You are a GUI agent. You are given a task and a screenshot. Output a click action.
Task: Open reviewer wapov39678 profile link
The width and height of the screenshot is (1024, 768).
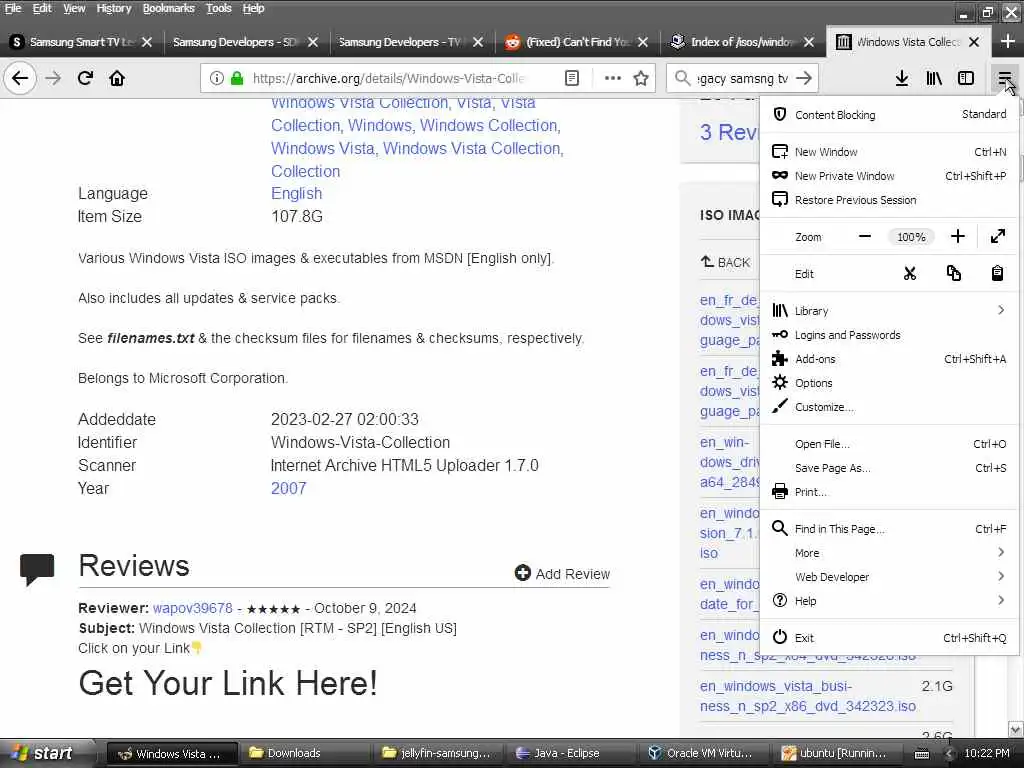pyautogui.click(x=193, y=608)
